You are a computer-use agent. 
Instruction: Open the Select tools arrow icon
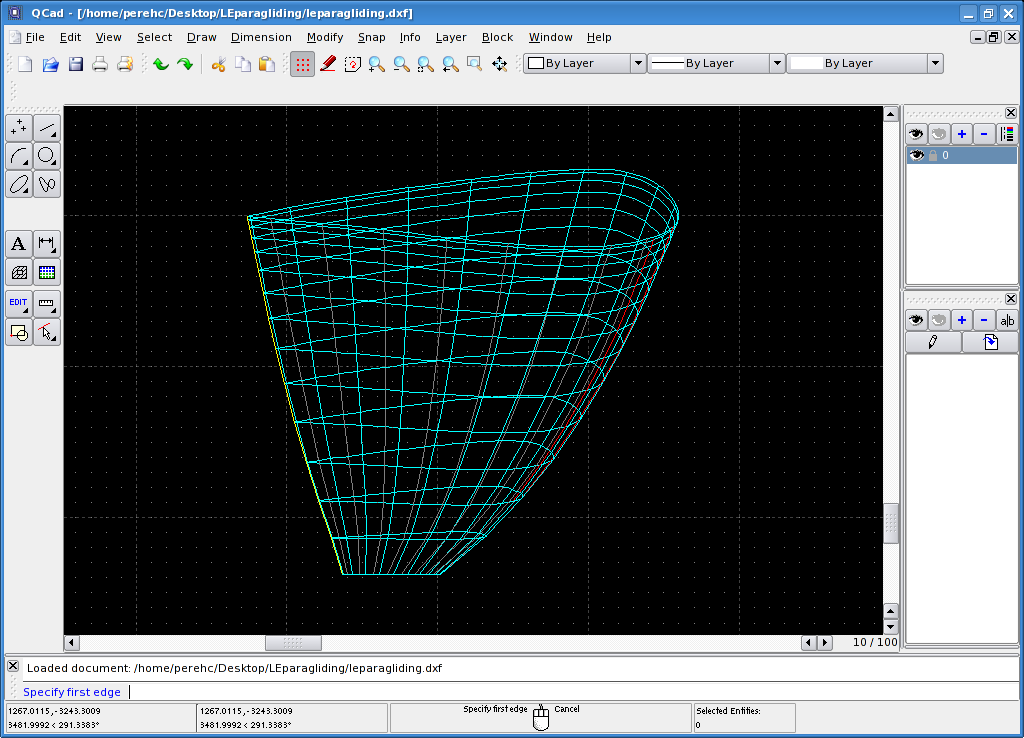tap(47, 332)
